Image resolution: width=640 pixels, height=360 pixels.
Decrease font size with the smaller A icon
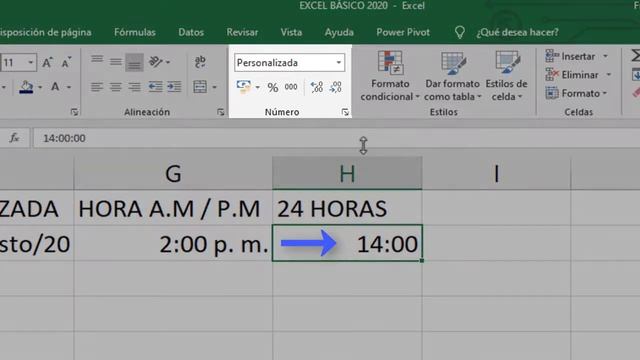pos(66,62)
